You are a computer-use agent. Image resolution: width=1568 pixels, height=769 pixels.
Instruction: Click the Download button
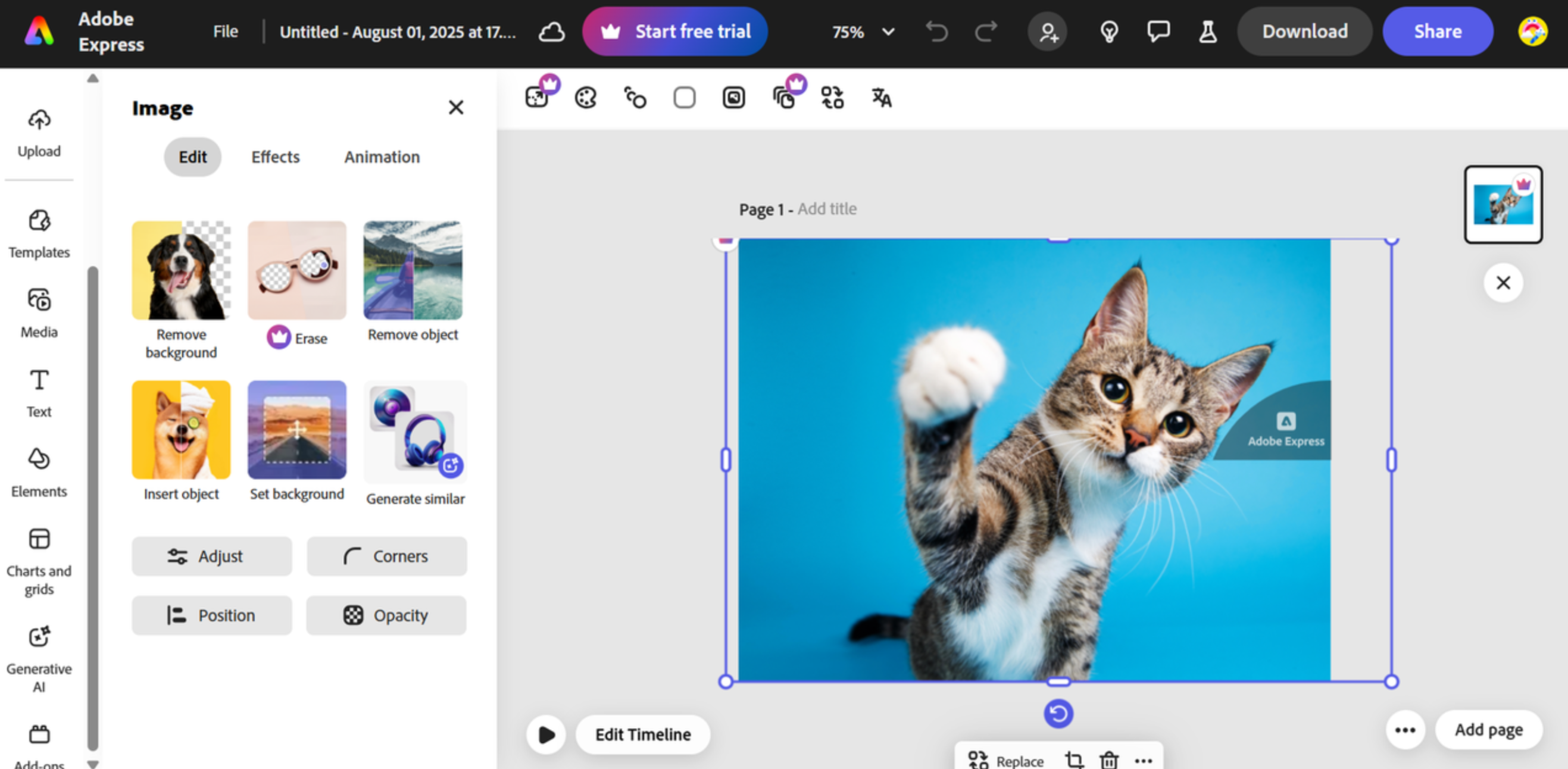[1304, 31]
